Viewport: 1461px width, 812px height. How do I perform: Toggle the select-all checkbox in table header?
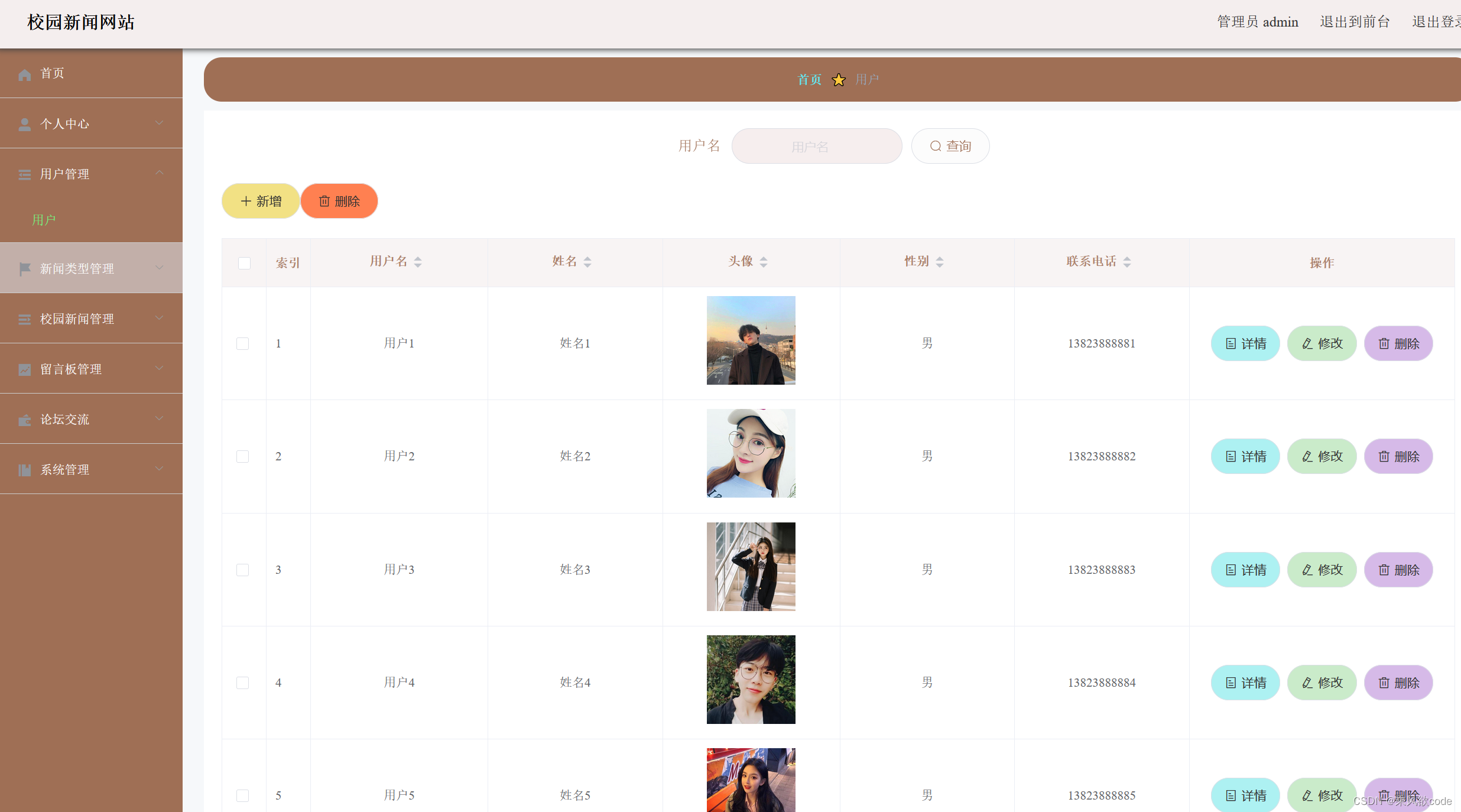click(244, 263)
